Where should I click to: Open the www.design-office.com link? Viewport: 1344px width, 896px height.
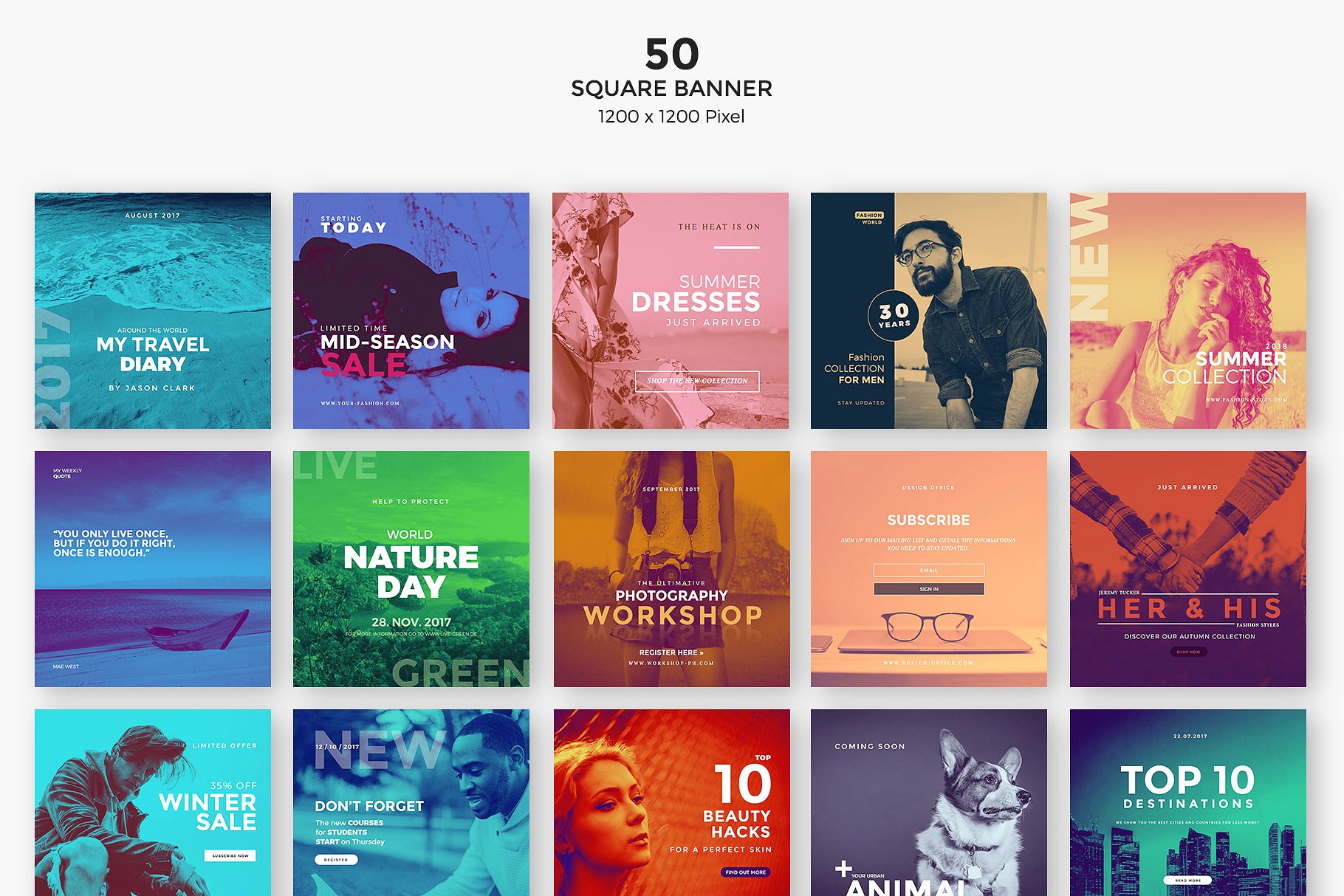click(928, 663)
